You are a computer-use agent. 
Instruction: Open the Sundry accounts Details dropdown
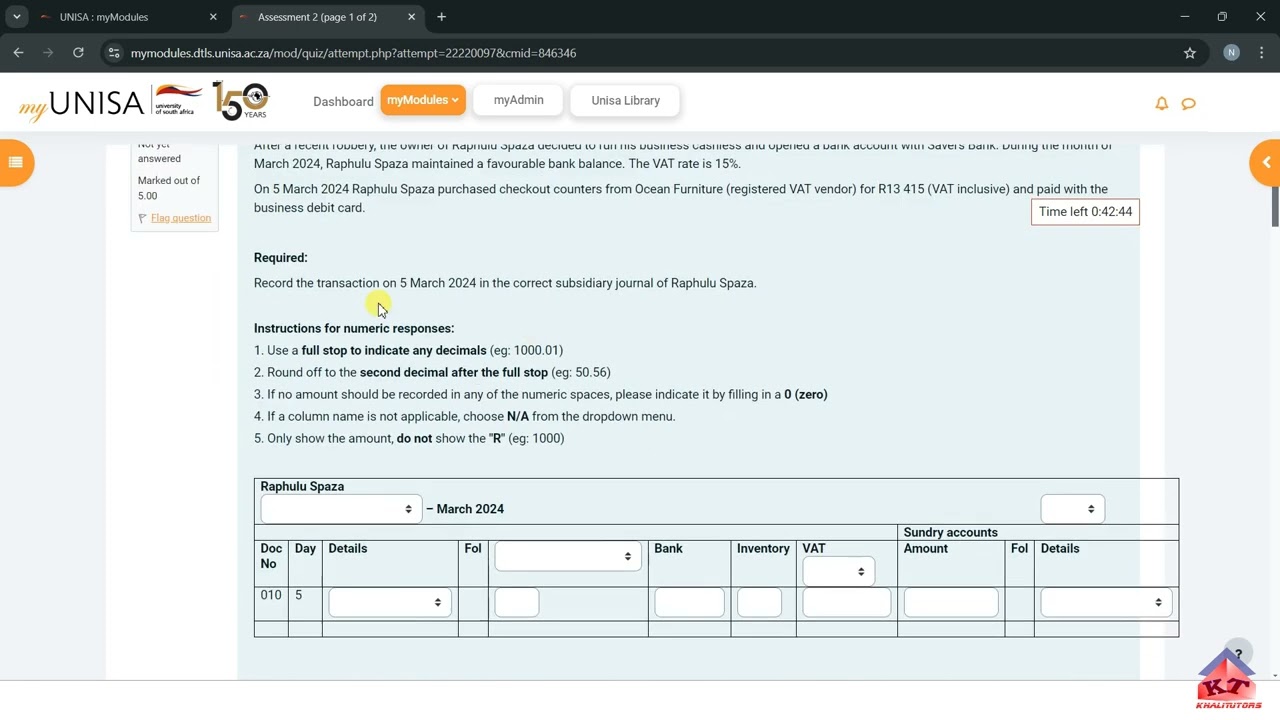1105,602
